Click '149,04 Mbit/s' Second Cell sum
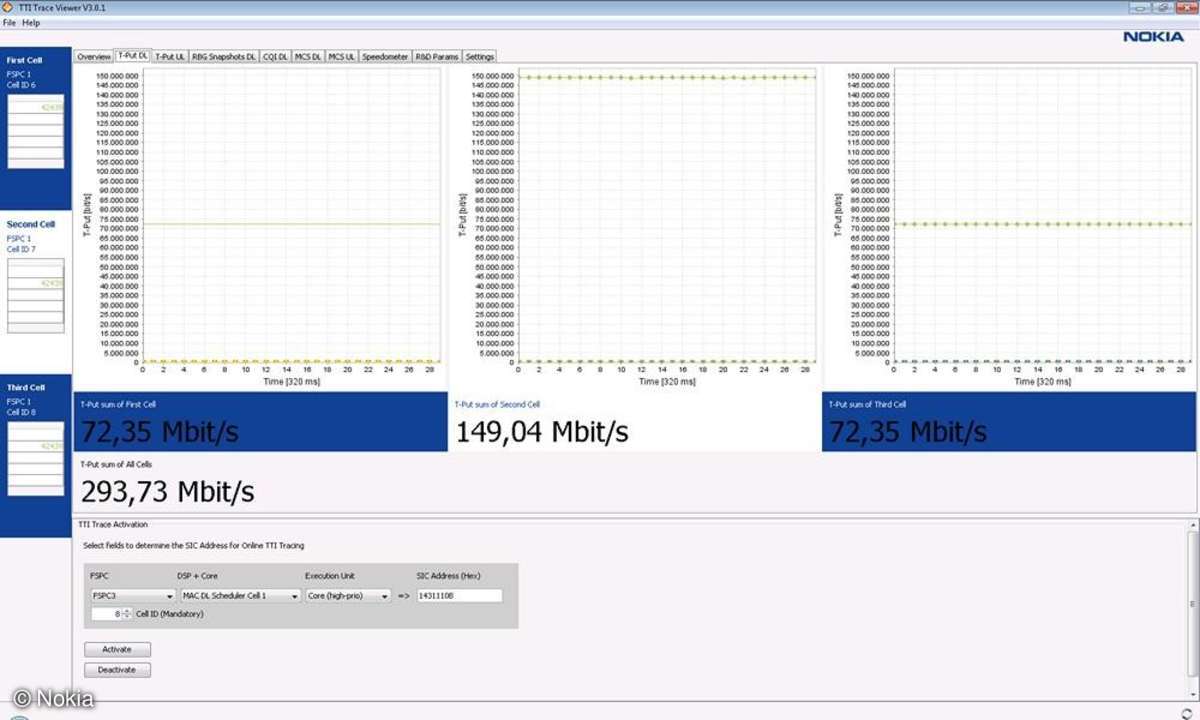The image size is (1200, 720). pos(542,432)
